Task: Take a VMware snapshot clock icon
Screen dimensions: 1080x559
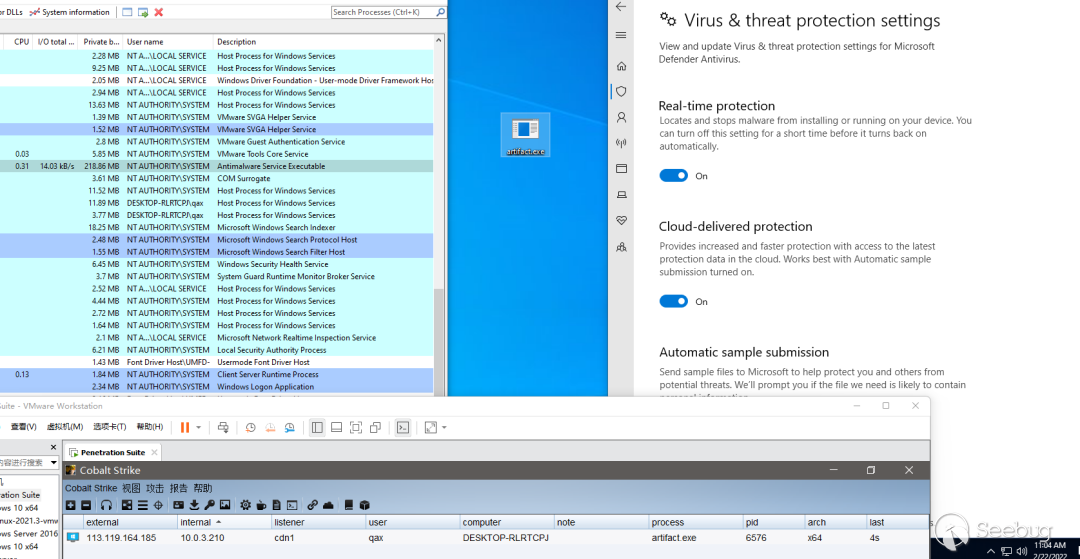Action: pyautogui.click(x=251, y=428)
